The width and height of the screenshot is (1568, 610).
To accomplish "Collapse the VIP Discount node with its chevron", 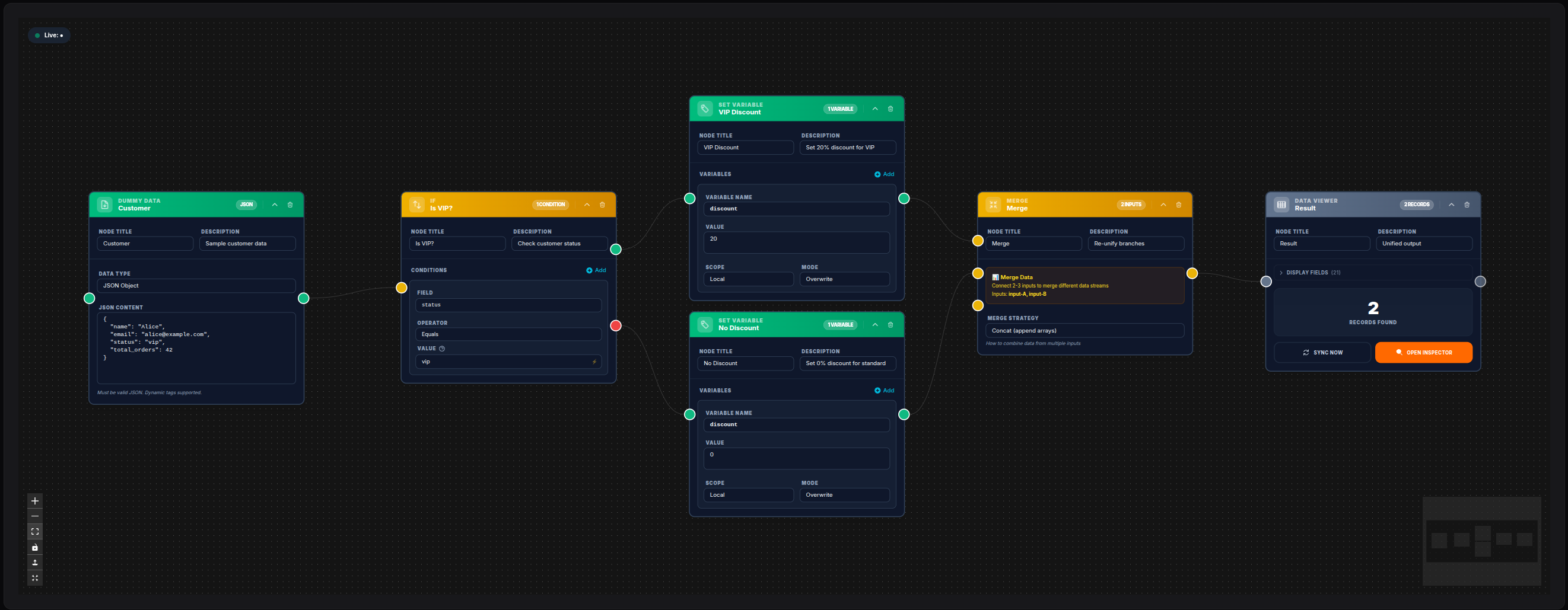I will (874, 108).
